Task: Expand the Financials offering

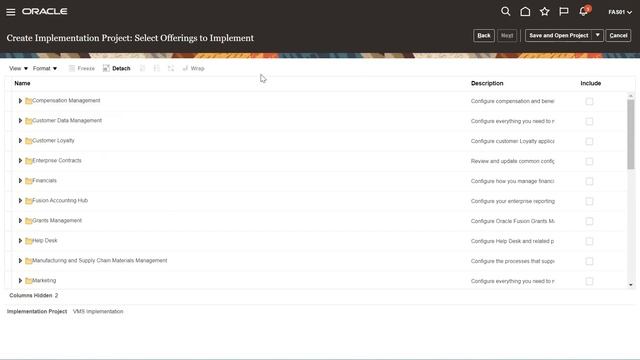Action: [x=20, y=181]
